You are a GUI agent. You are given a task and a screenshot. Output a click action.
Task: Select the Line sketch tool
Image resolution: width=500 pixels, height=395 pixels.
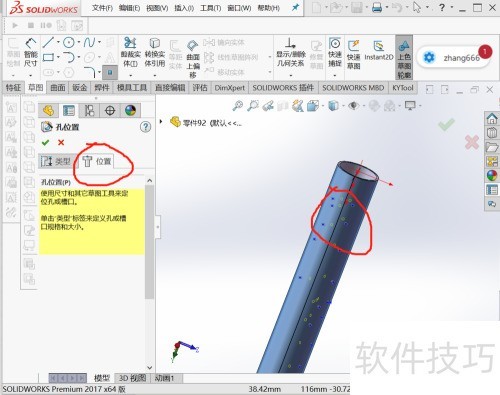[x=48, y=43]
